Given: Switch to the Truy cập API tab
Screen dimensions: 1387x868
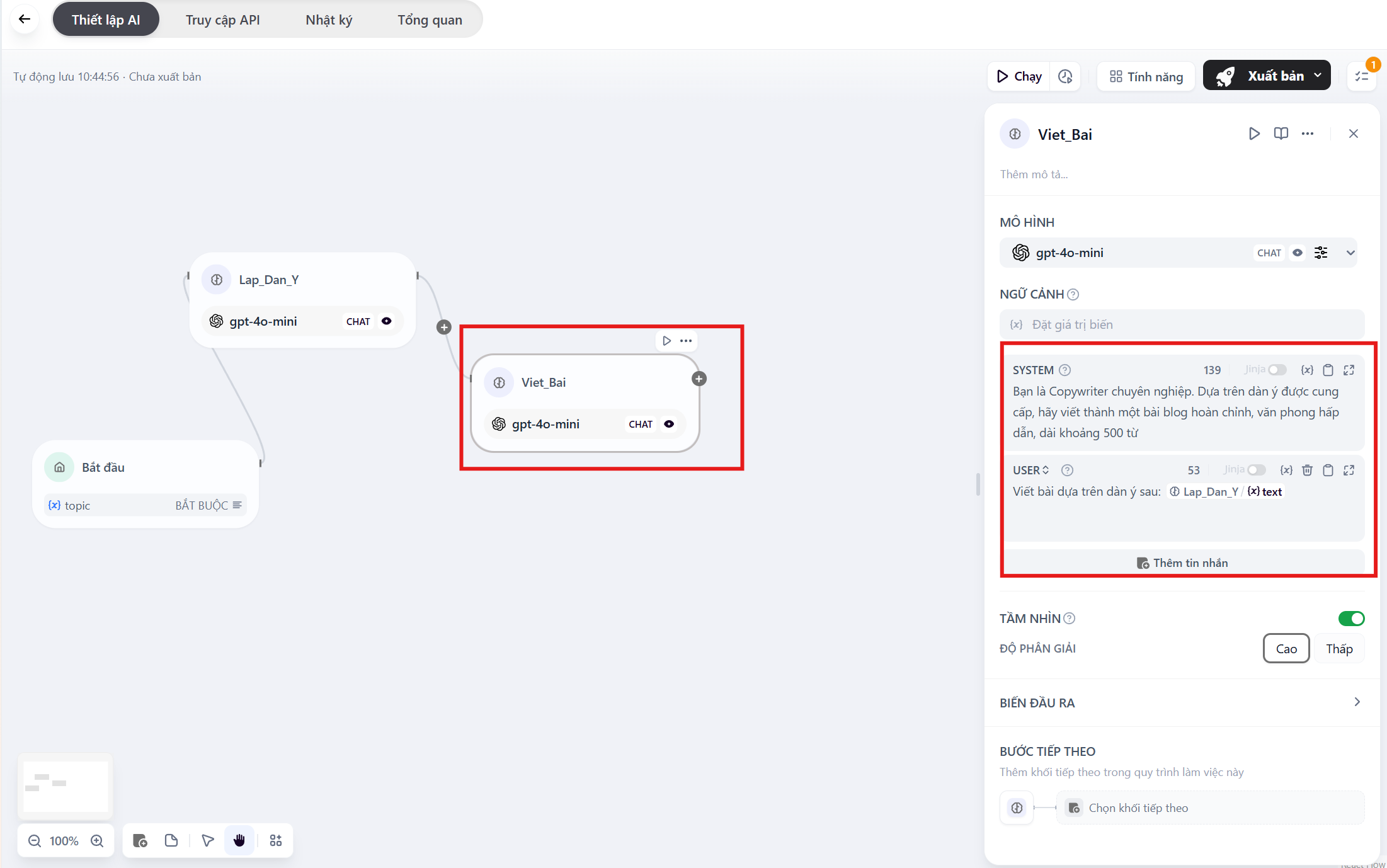Looking at the screenshot, I should click(222, 20).
